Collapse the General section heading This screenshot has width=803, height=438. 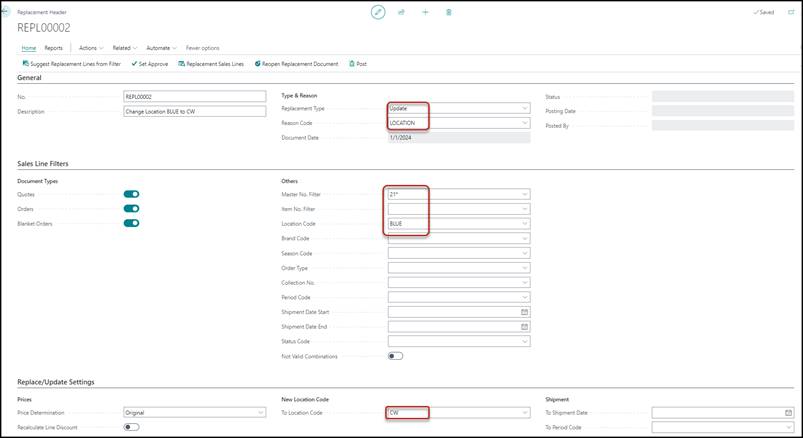pos(29,78)
